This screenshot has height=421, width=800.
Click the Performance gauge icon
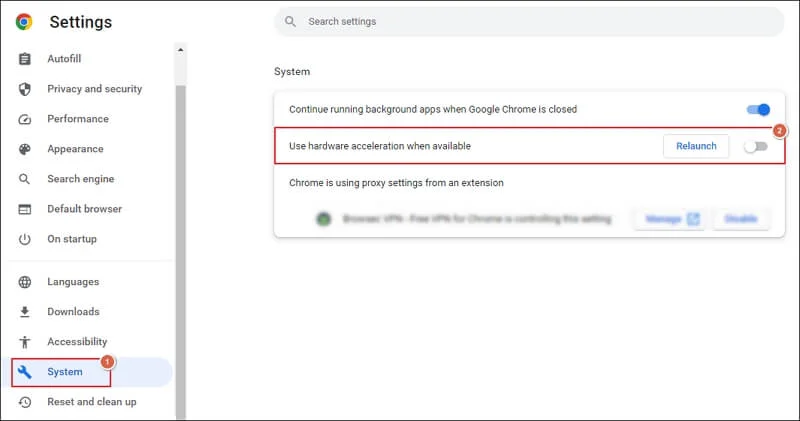point(24,119)
